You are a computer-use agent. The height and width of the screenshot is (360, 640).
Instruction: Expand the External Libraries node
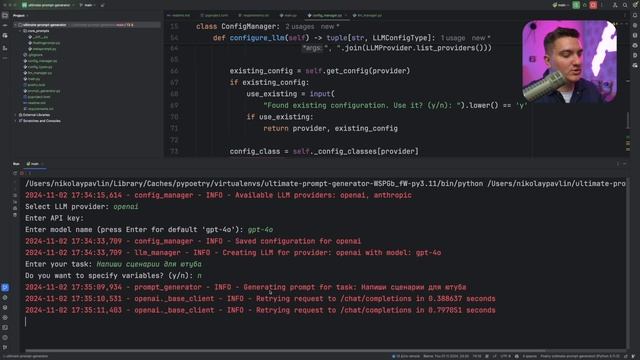pyautogui.click(x=16, y=115)
